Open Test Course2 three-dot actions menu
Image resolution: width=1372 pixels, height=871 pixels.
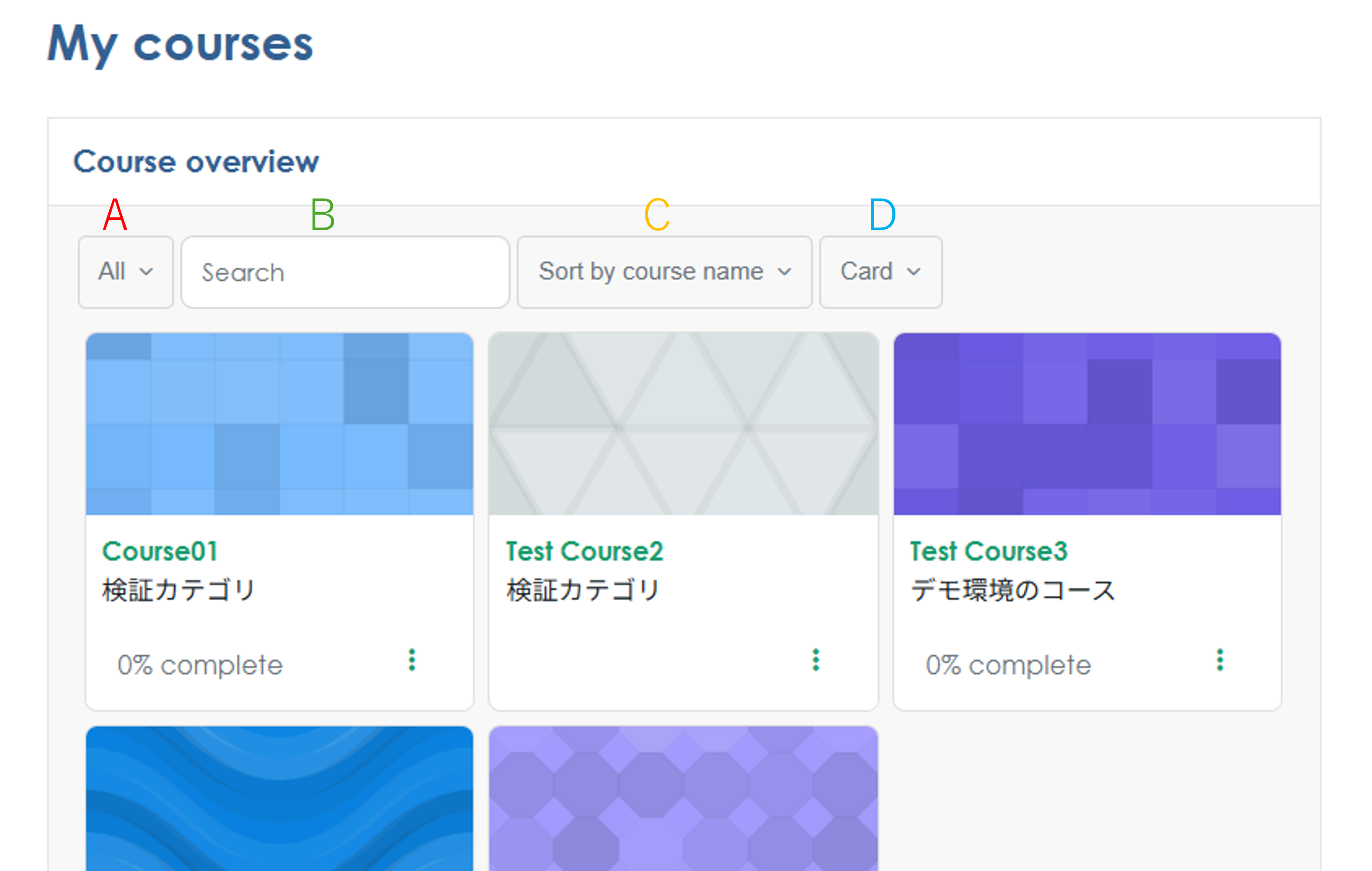tap(816, 660)
